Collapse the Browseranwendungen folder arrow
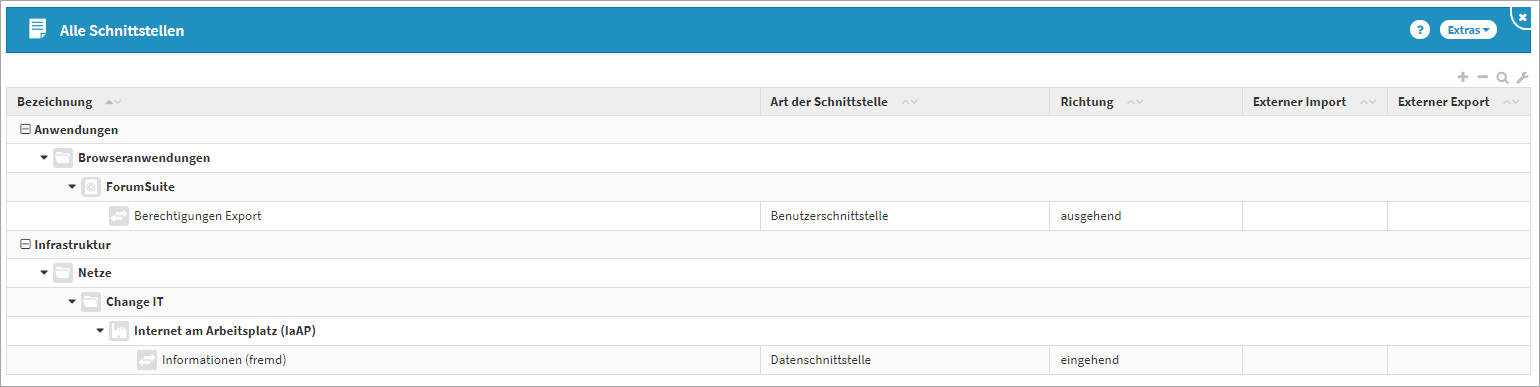Image resolution: width=1540 pixels, height=387 pixels. [44, 158]
